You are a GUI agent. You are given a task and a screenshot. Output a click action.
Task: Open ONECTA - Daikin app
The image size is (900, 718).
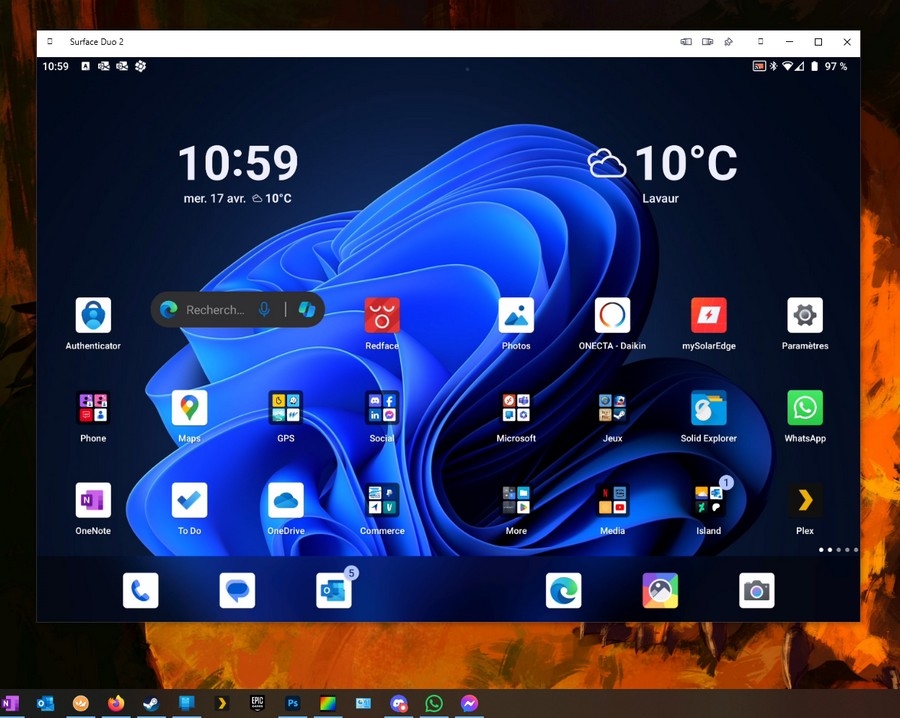pyautogui.click(x=612, y=316)
